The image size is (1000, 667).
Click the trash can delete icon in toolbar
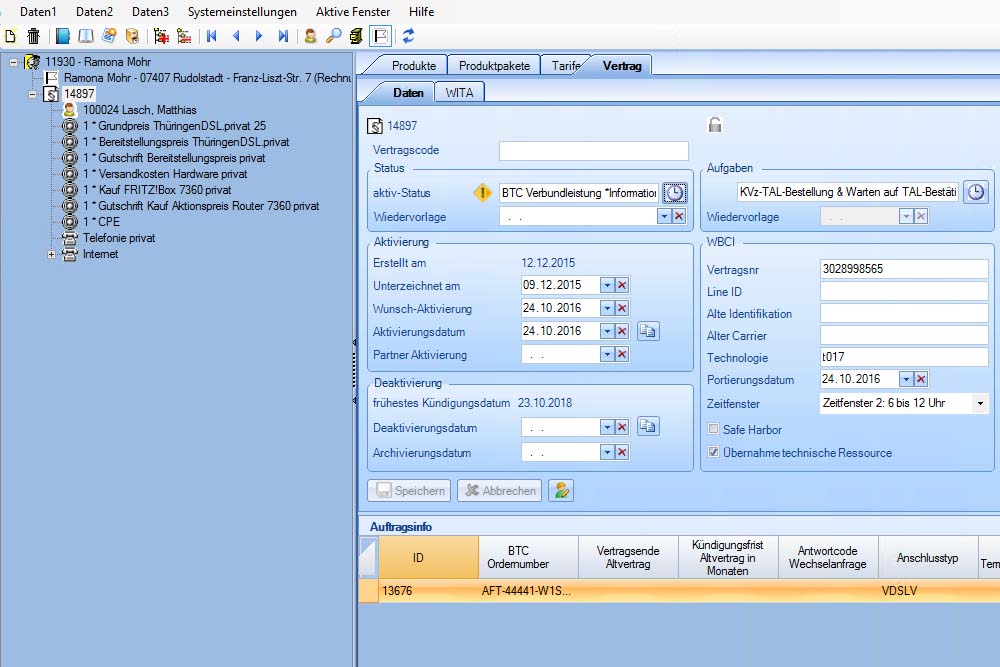[x=33, y=36]
